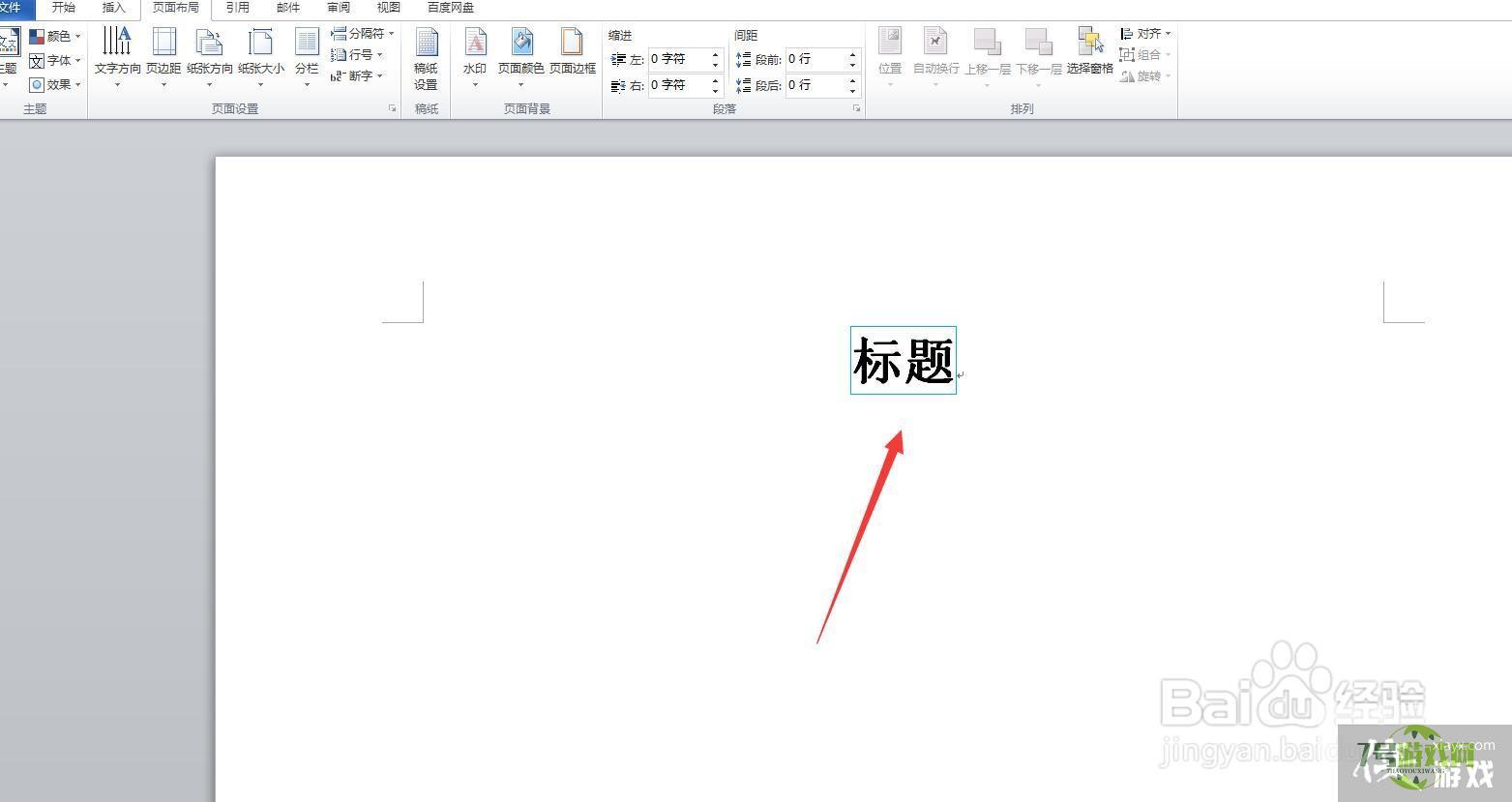
Task: Switch to the Insert (插入) tab
Action: point(114,8)
